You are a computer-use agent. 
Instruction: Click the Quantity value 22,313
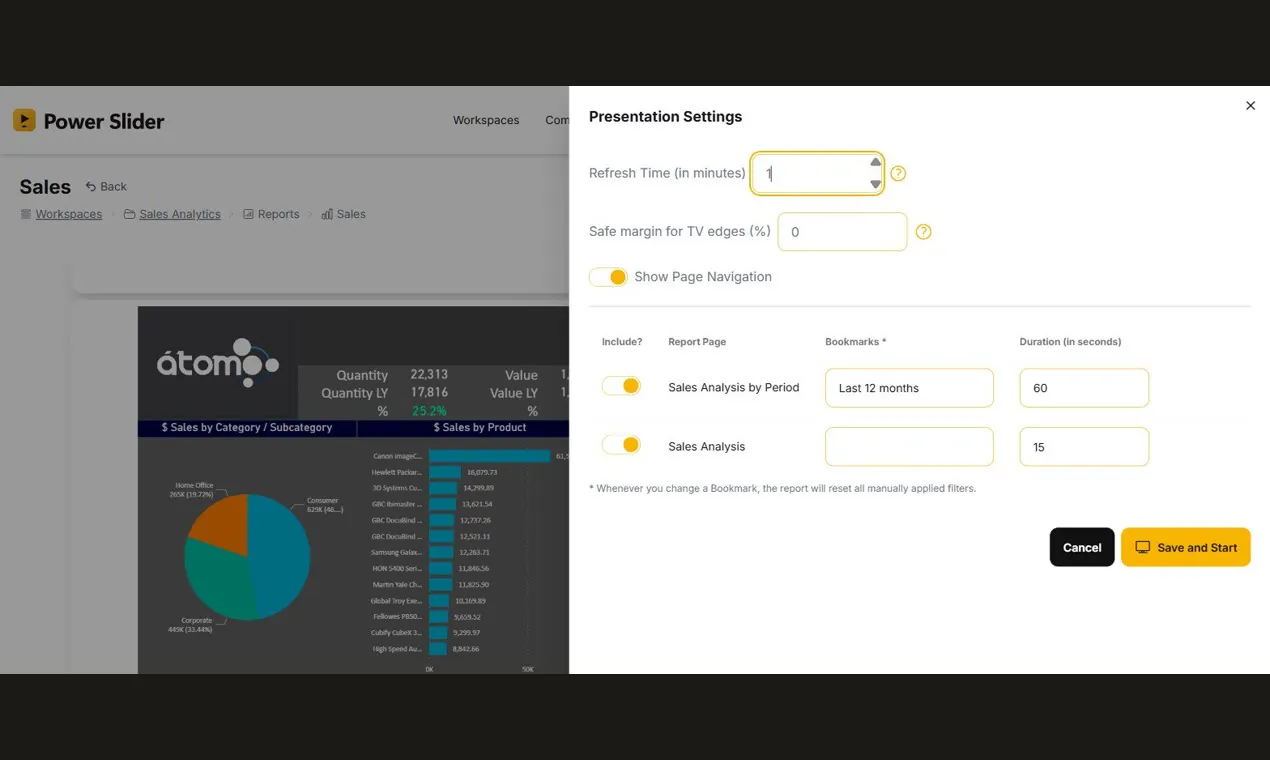pos(429,375)
